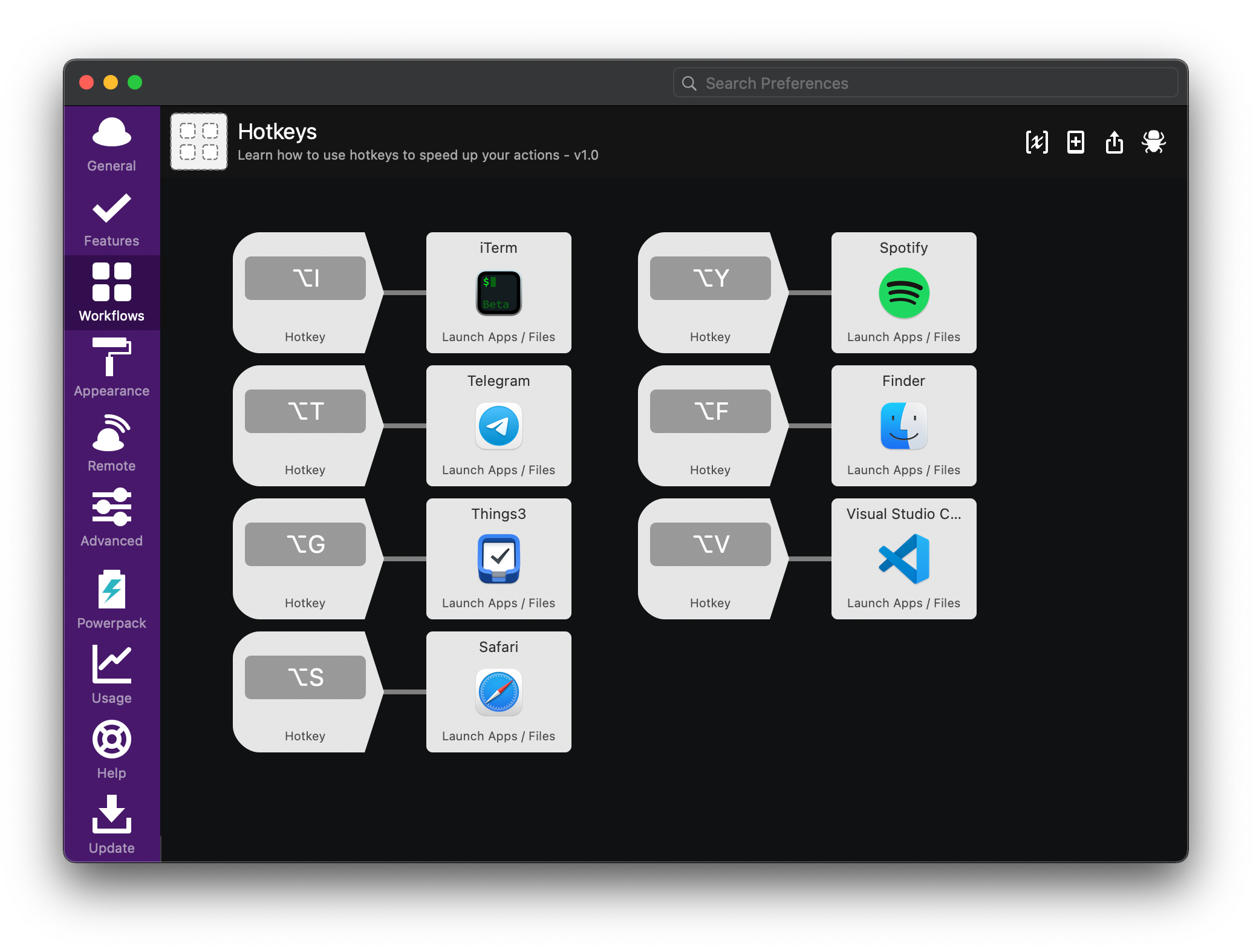Image resolution: width=1256 pixels, height=952 pixels.
Task: Select the Spotify launch object
Action: click(903, 293)
